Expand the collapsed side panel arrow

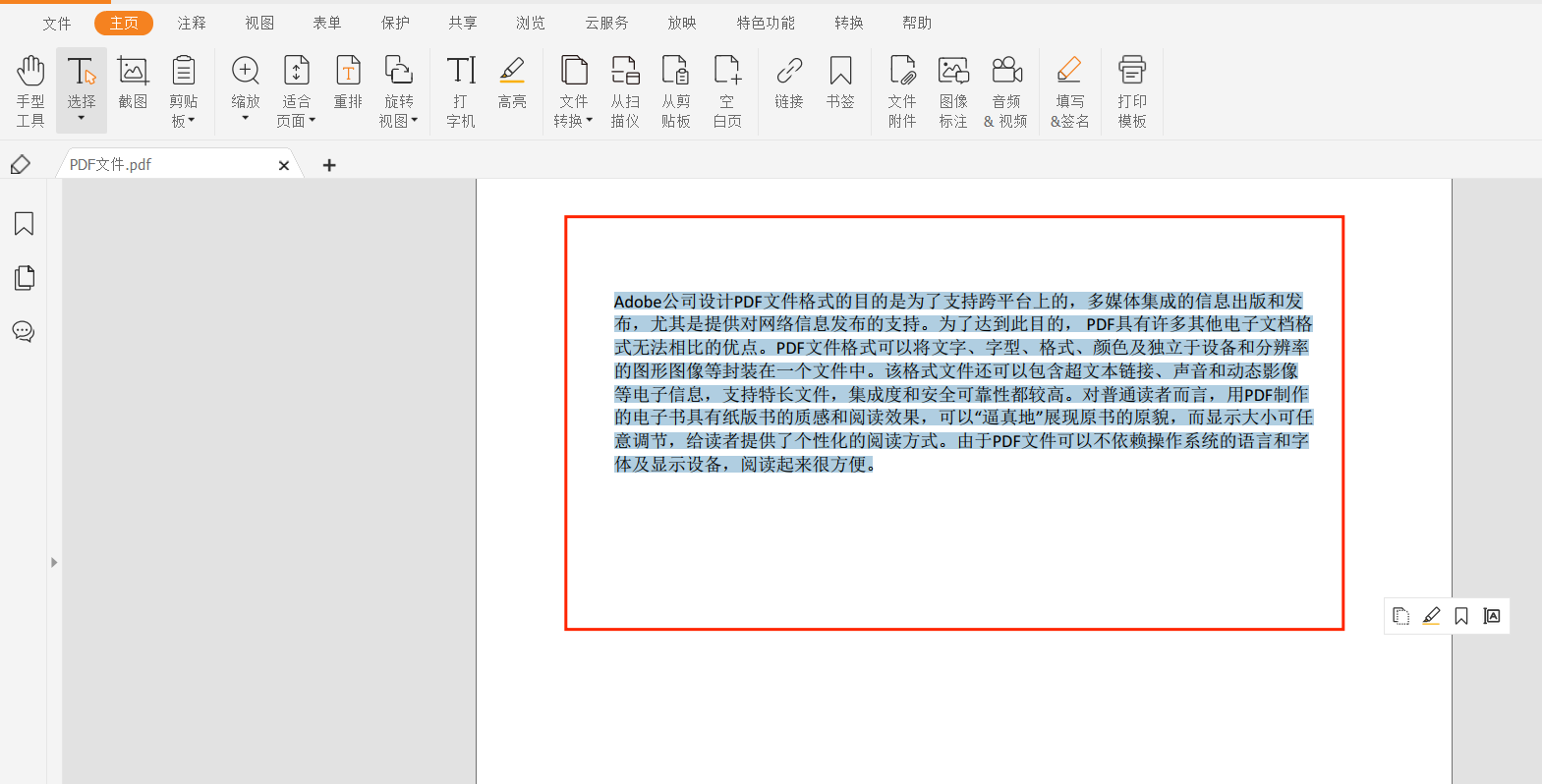(54, 562)
